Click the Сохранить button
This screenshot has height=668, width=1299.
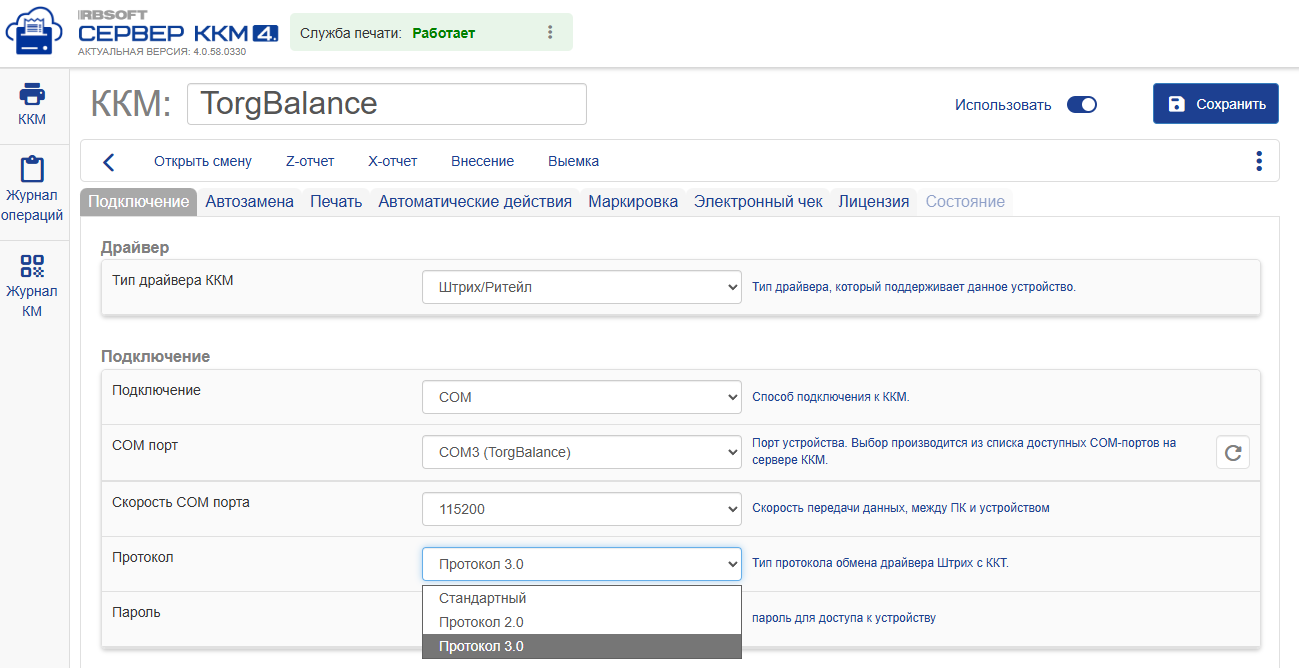pos(1215,104)
